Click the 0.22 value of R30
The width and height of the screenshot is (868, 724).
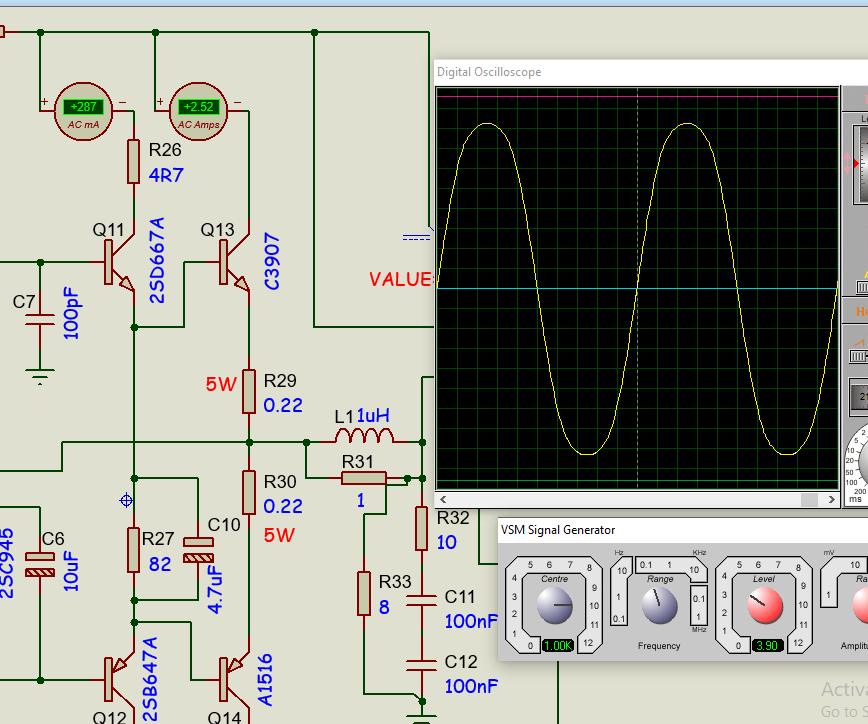[x=283, y=506]
